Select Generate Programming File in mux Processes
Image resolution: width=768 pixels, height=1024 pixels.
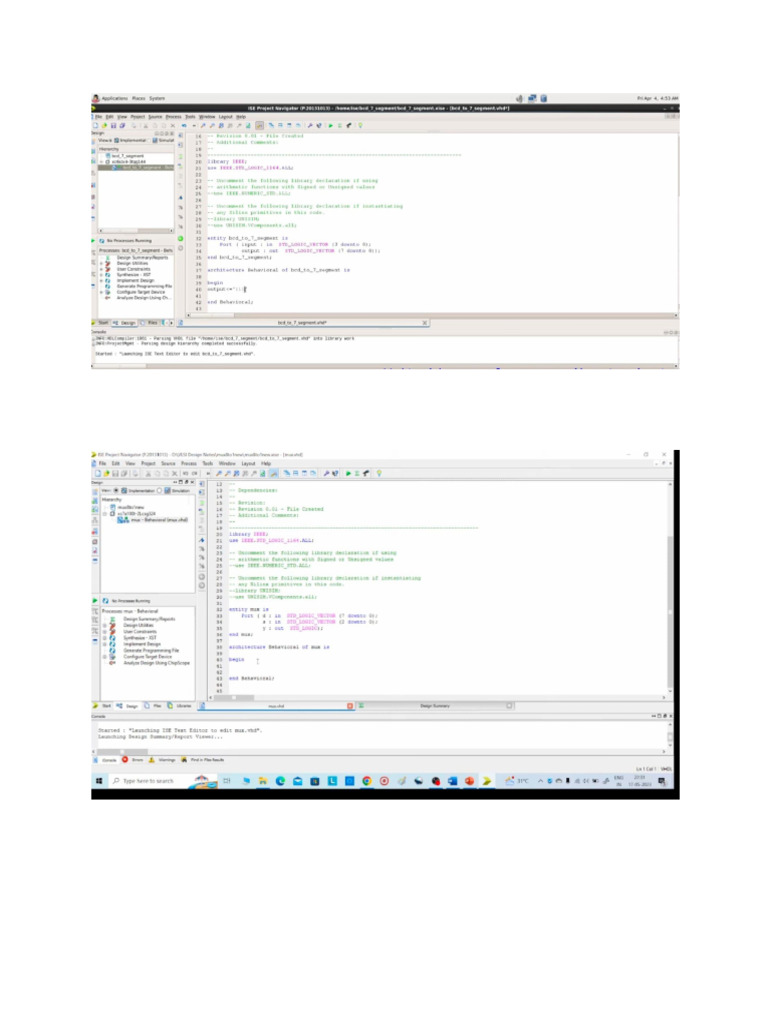[x=151, y=650]
